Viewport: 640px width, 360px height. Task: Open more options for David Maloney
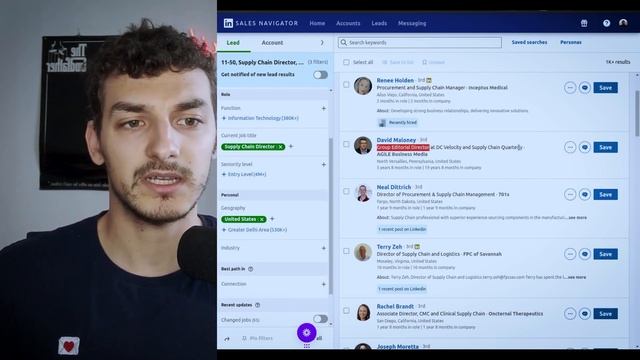[x=570, y=147]
